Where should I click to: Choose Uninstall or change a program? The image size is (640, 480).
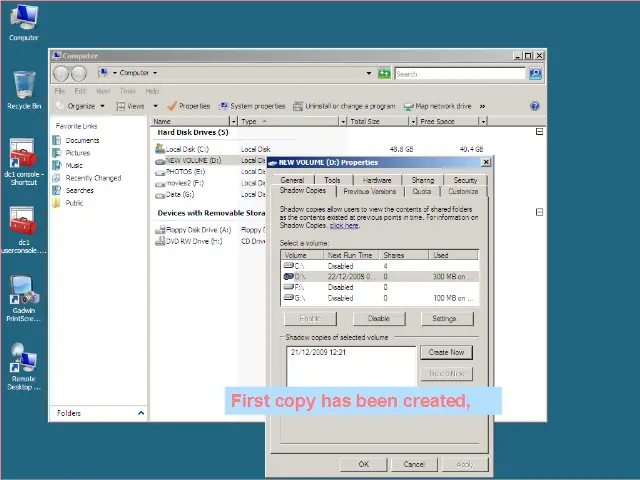pos(344,106)
